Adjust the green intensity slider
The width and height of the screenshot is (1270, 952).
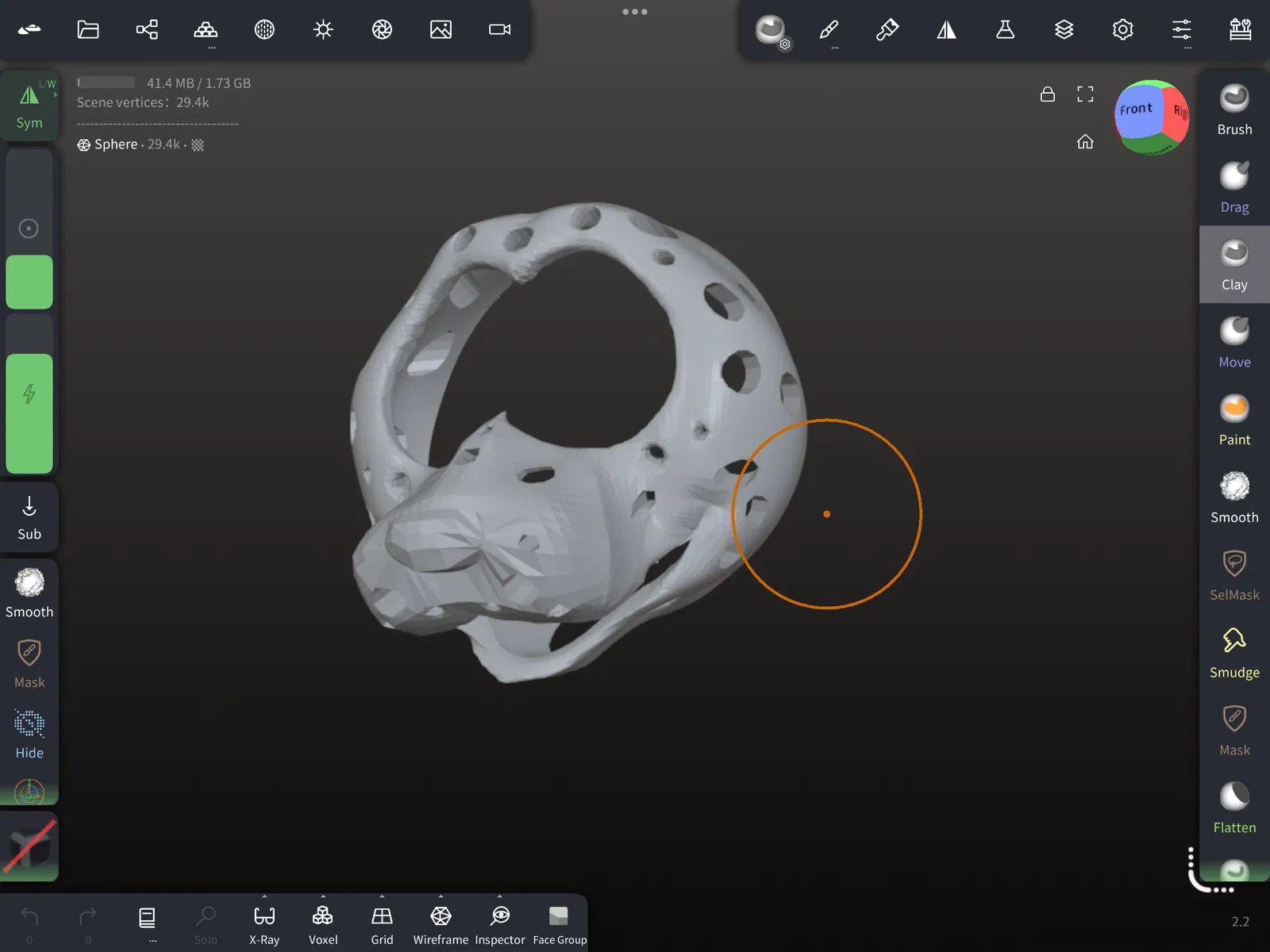tap(29, 413)
